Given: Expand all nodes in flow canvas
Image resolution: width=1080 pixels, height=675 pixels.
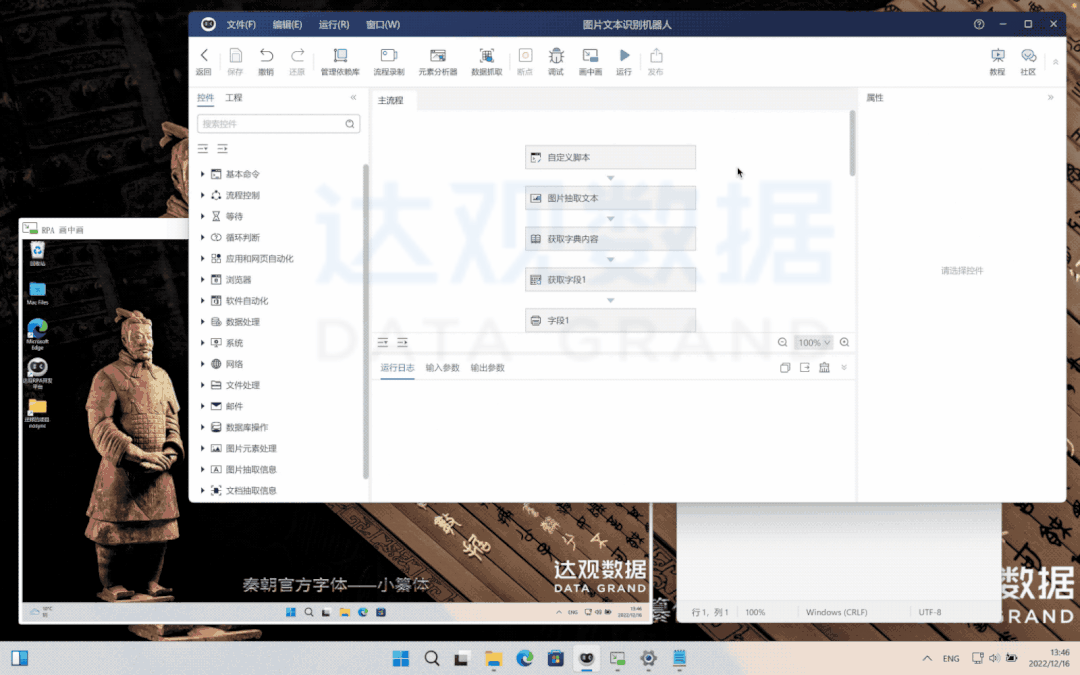Looking at the screenshot, I should [x=383, y=342].
